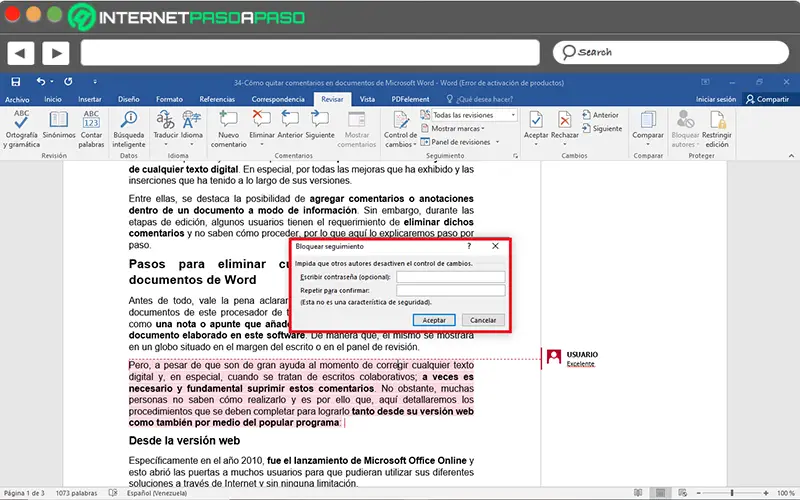Switch to the Vista tab
The height and width of the screenshot is (500, 800).
click(x=367, y=99)
